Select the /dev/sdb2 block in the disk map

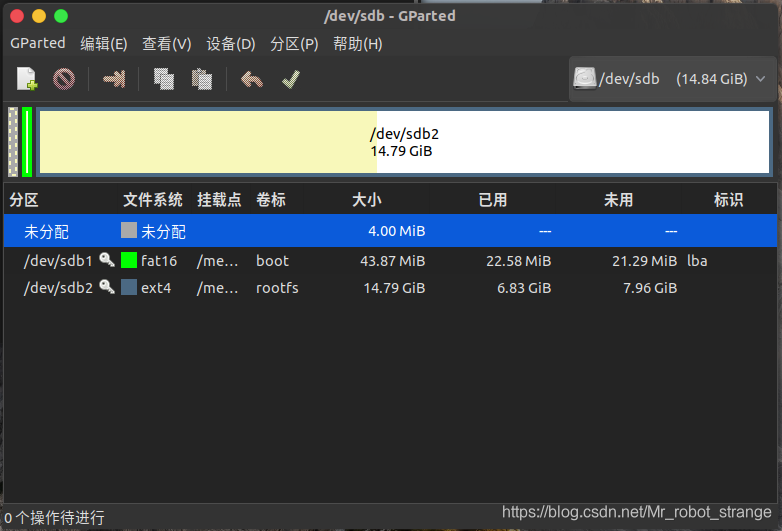point(404,142)
